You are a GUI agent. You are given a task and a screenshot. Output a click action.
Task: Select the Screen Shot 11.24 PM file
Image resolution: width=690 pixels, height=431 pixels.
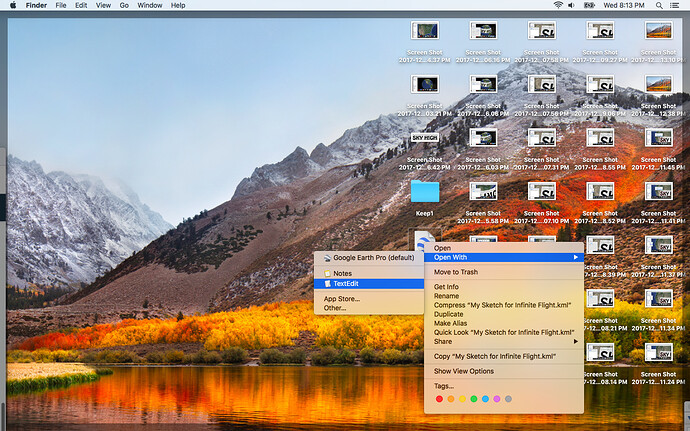[659, 353]
